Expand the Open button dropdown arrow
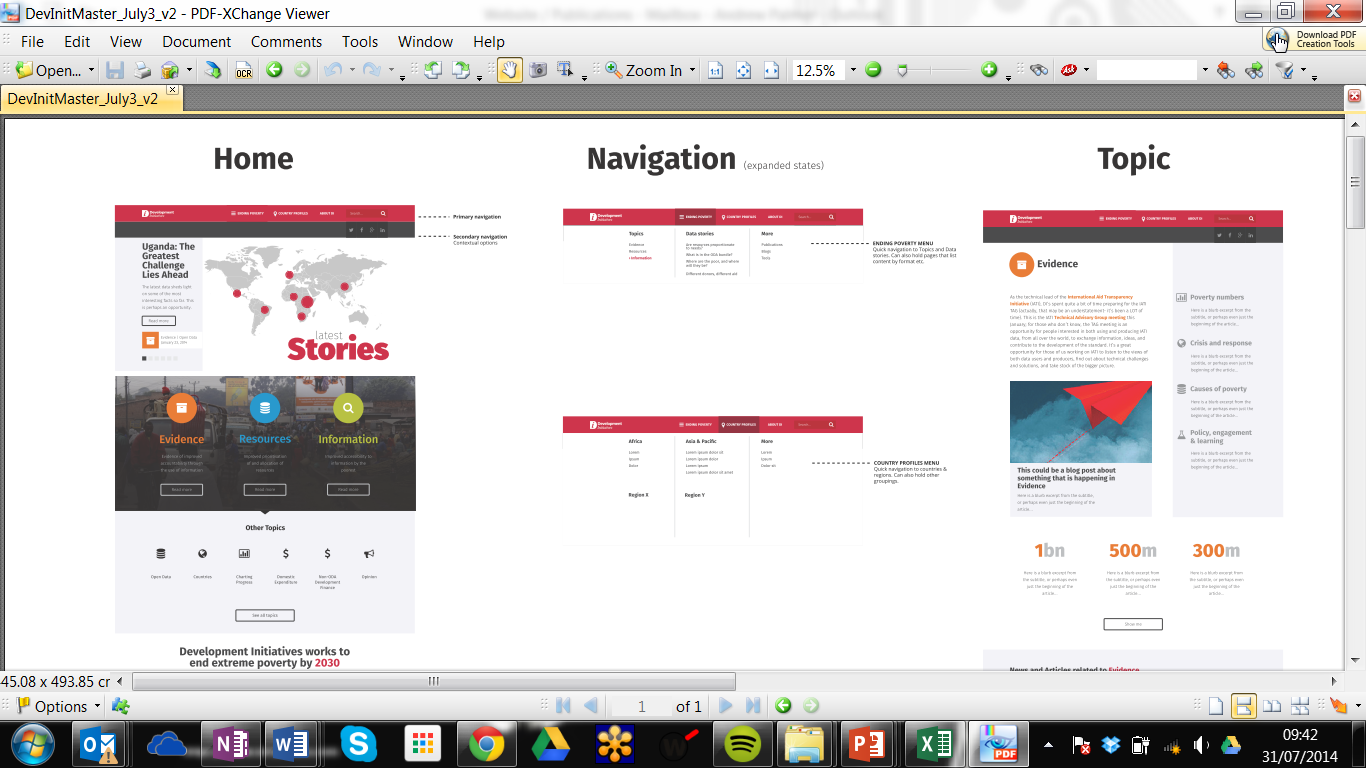The width and height of the screenshot is (1366, 768). point(92,70)
